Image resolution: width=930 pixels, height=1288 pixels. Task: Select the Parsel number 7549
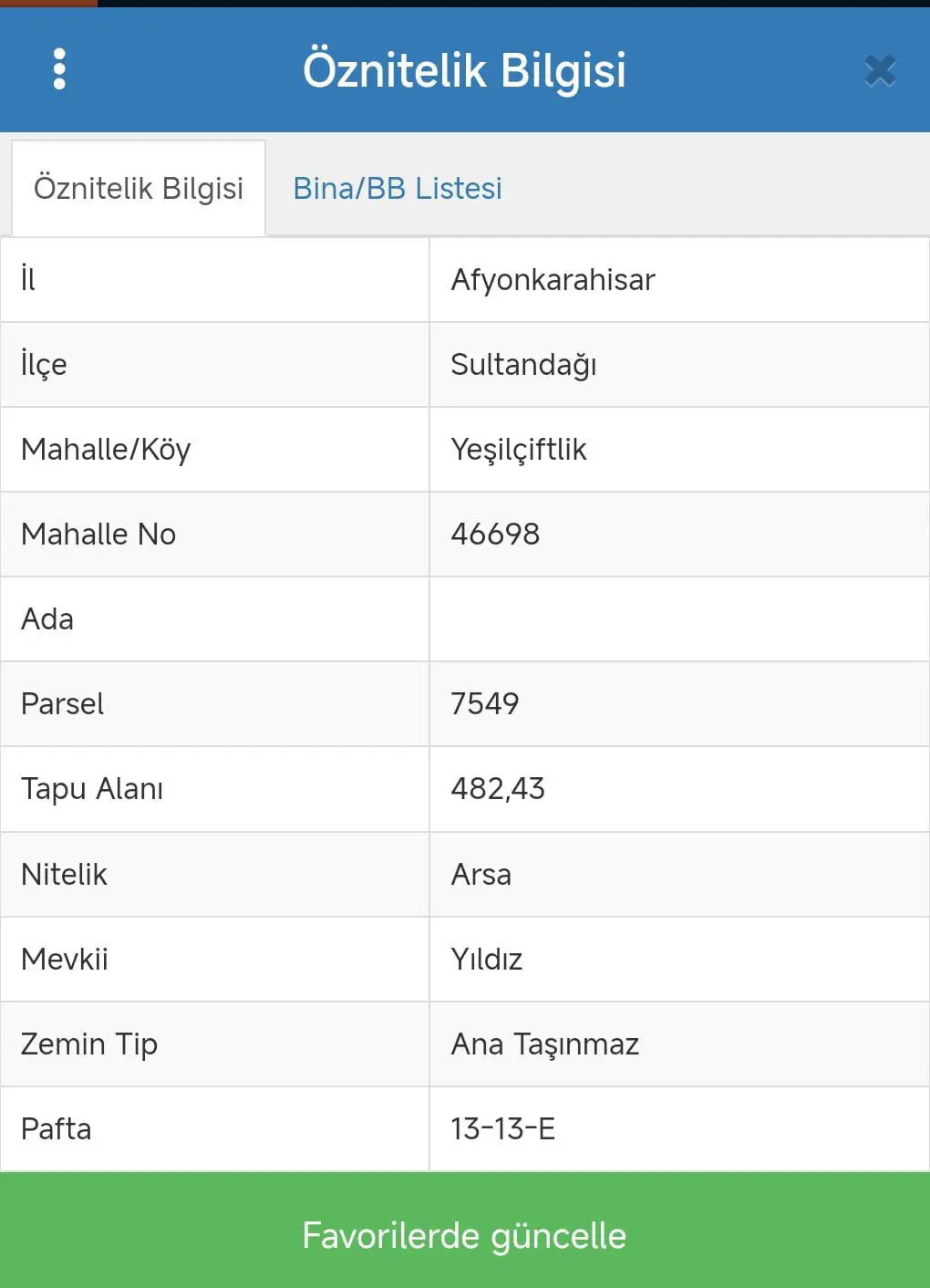click(485, 704)
